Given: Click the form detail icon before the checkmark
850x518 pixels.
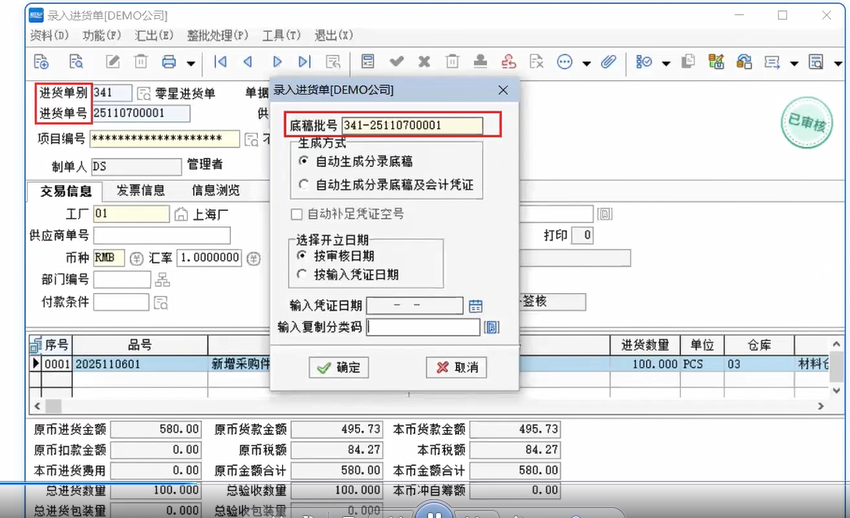Looking at the screenshot, I should [368, 62].
